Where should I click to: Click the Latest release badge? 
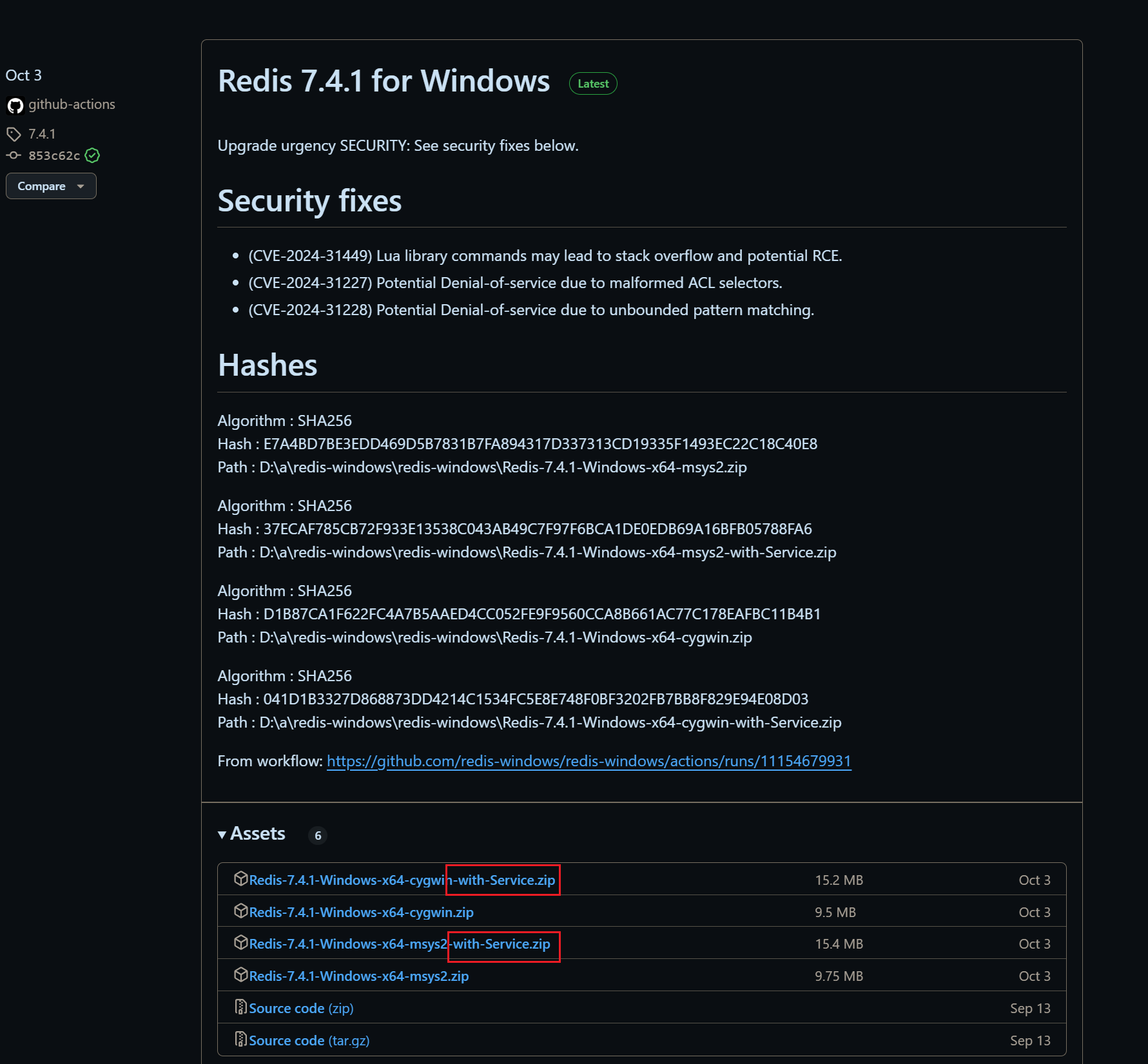(593, 84)
